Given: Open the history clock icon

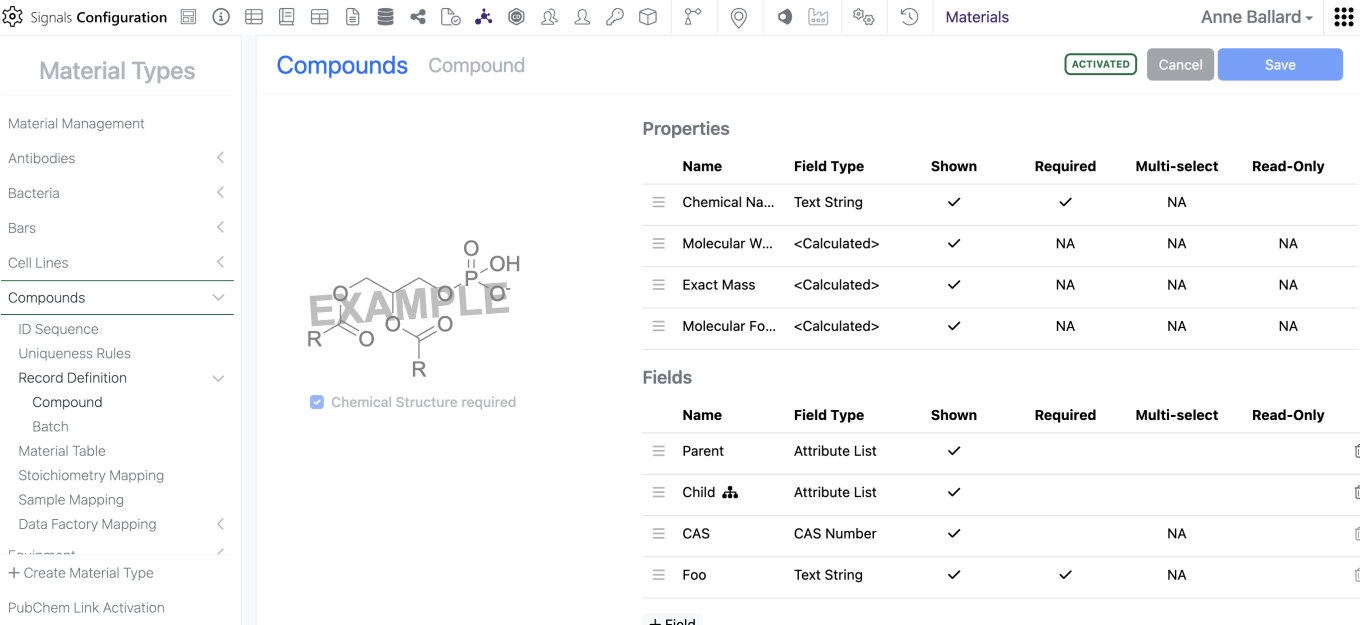Looking at the screenshot, I should click(909, 17).
